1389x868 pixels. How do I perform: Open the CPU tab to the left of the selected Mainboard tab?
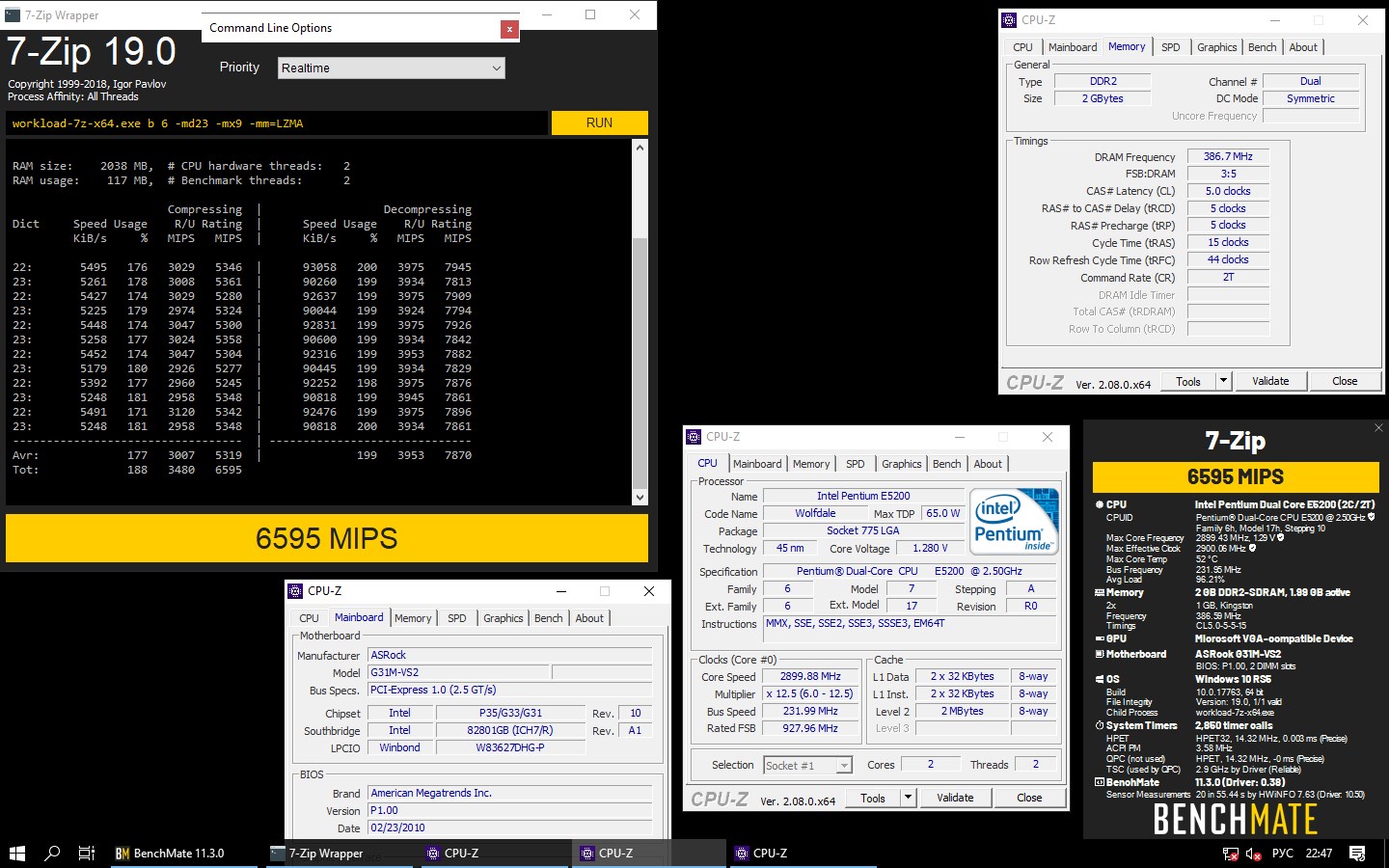(309, 618)
